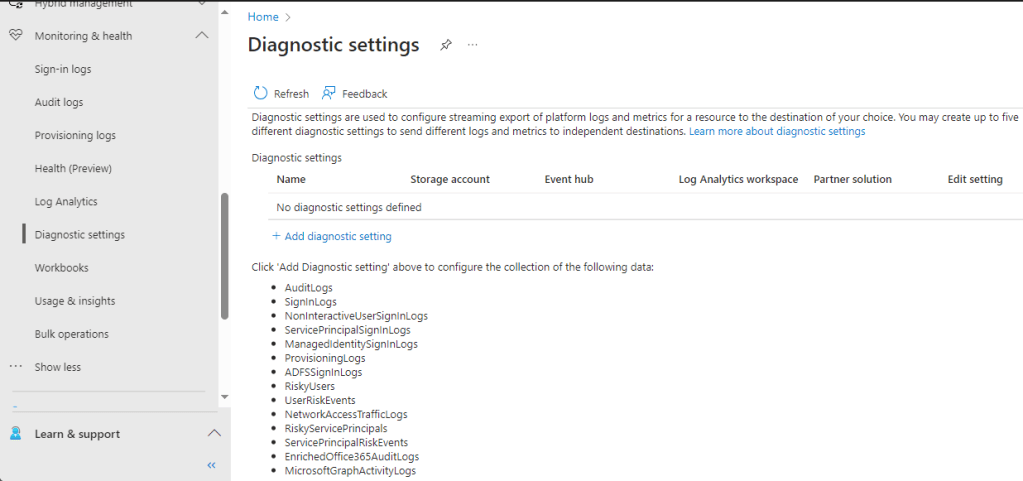Collapse the sidebar with double chevron
The height and width of the screenshot is (481, 1023).
[211, 465]
